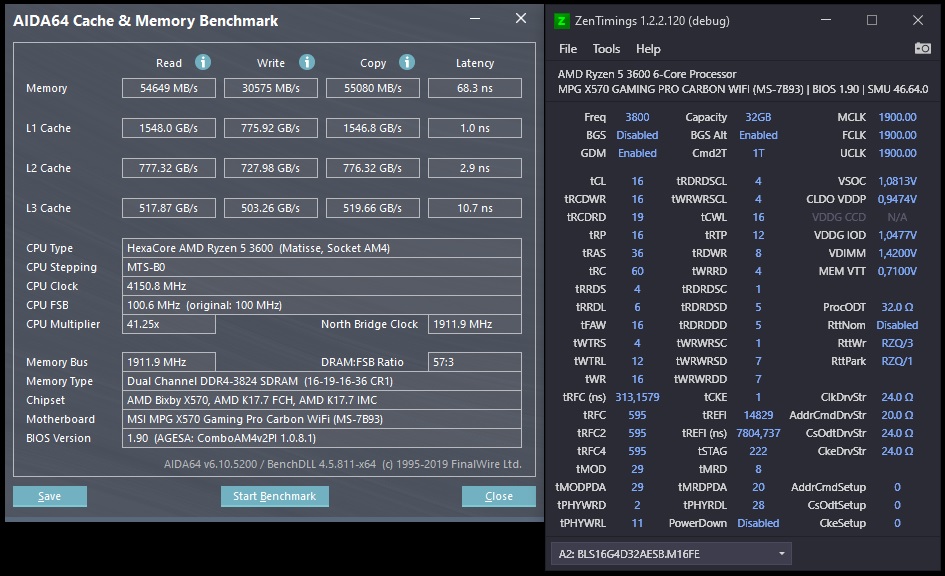The image size is (945, 576).
Task: Click the CPU Type field HexaCore AMD Ryzen
Action: click(x=322, y=248)
